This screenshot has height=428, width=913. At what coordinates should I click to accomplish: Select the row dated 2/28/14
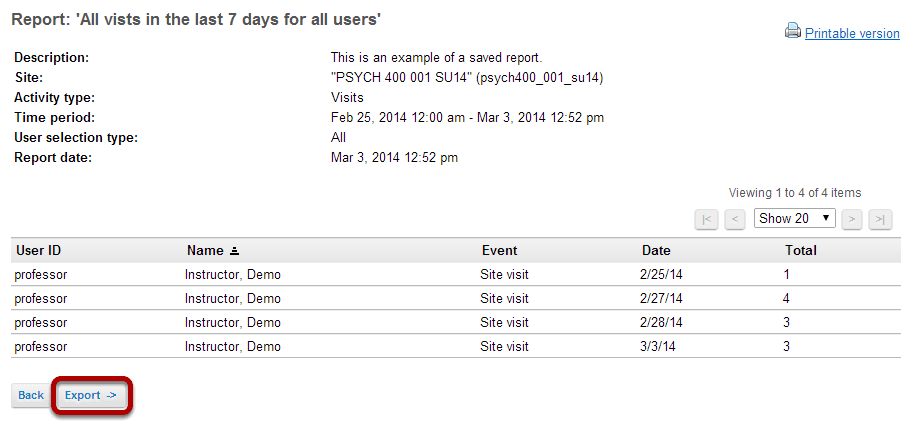456,323
